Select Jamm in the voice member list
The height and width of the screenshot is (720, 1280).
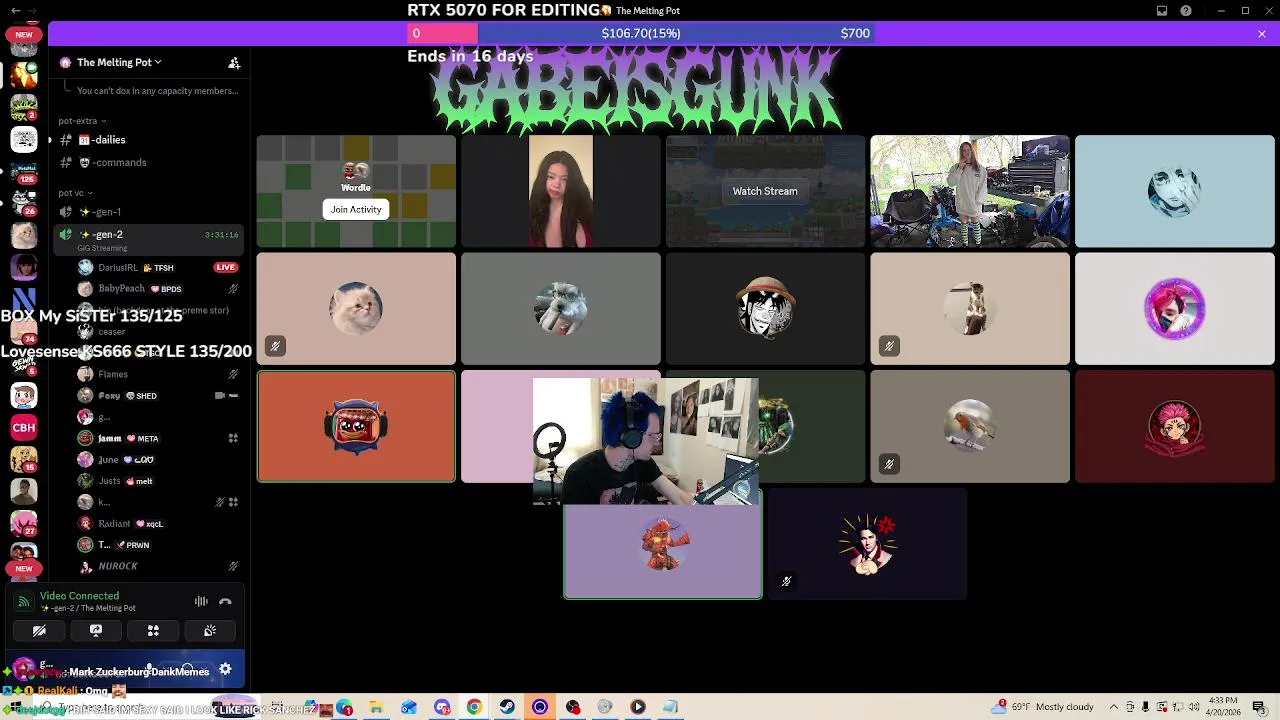pos(158,438)
